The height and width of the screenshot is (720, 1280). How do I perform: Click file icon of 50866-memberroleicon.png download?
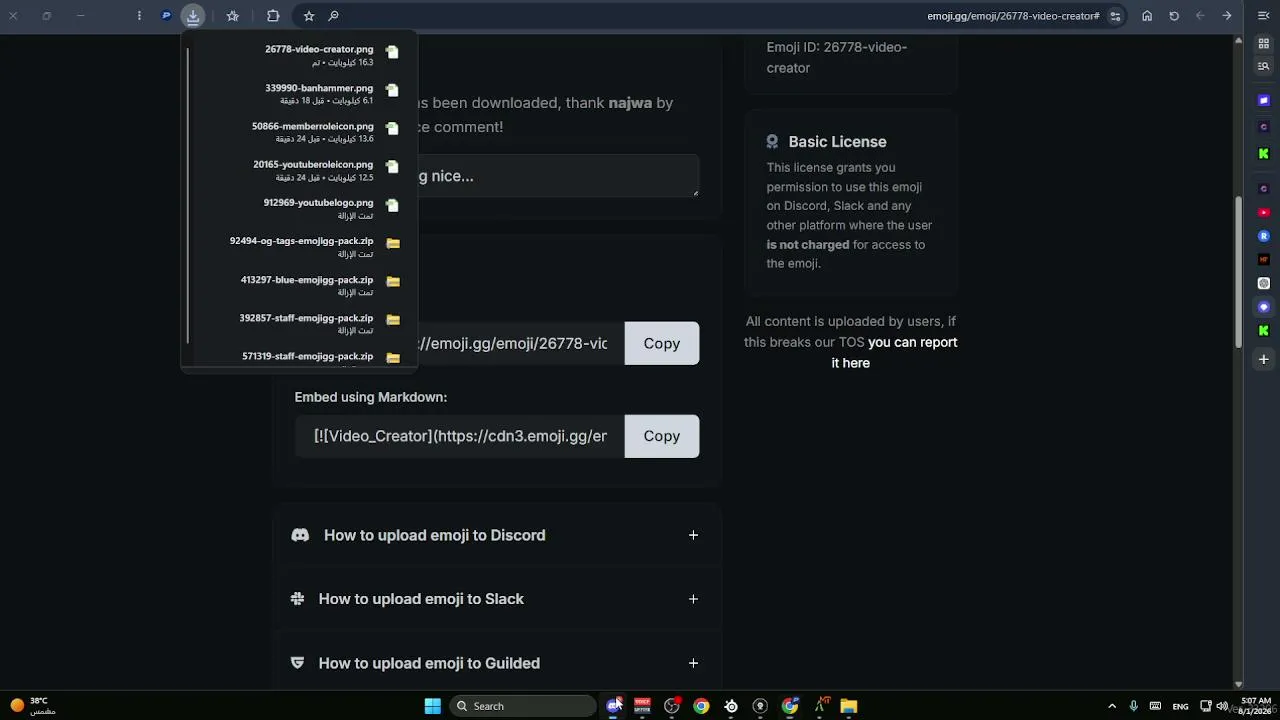click(x=392, y=129)
